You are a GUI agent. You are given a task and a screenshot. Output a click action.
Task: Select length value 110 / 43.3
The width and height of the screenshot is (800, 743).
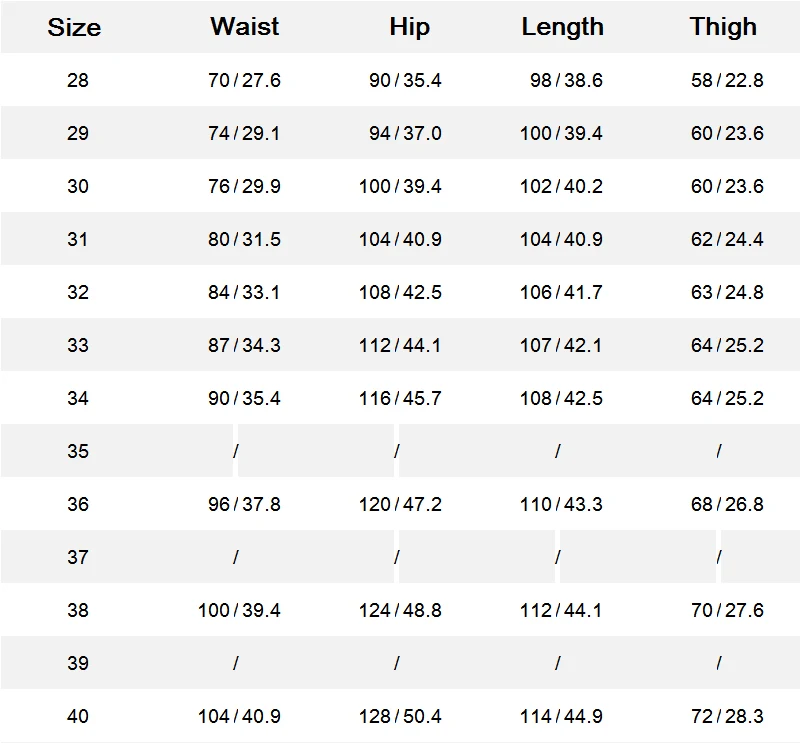(561, 504)
